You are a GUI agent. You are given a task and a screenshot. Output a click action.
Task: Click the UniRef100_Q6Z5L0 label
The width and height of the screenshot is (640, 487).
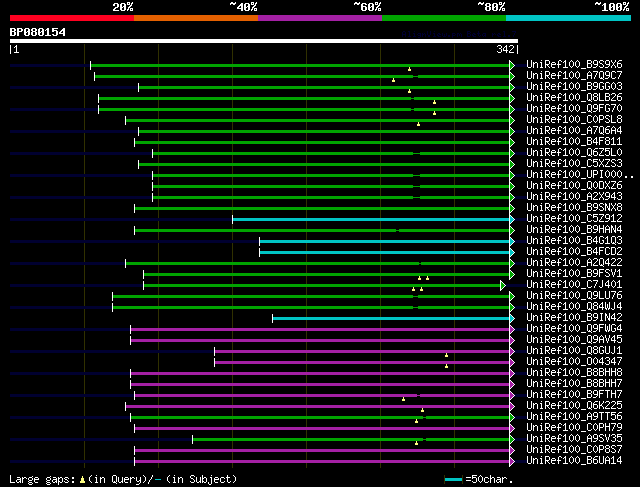pyautogui.click(x=574, y=153)
